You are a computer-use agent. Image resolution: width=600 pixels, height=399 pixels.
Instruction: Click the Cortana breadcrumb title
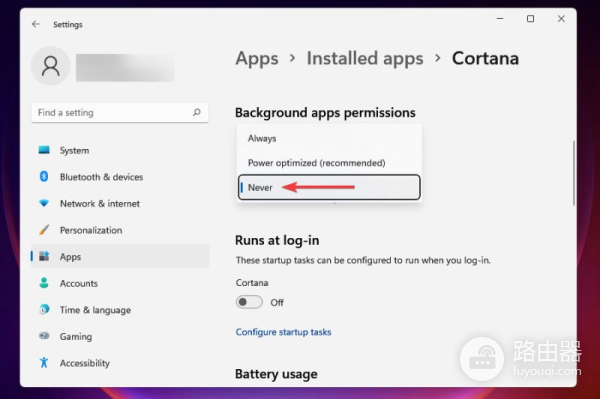pos(485,58)
